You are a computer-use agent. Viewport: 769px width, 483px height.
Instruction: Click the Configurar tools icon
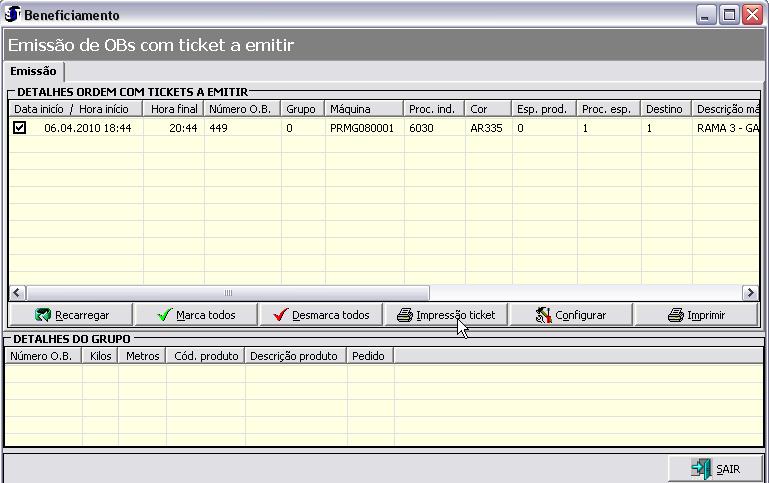point(543,315)
